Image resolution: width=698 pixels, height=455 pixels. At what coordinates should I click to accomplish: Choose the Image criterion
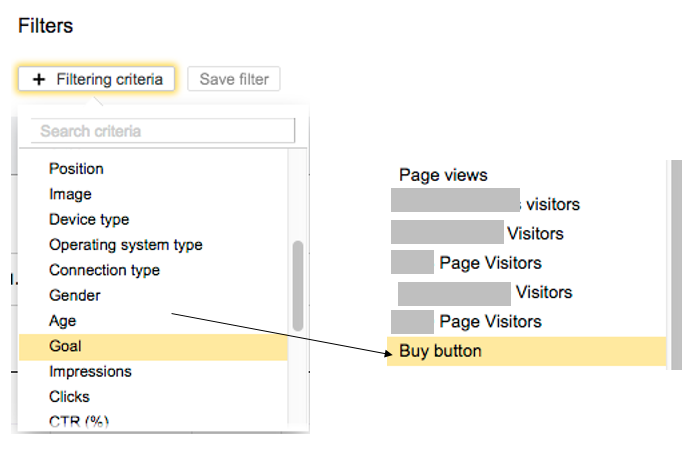point(70,194)
